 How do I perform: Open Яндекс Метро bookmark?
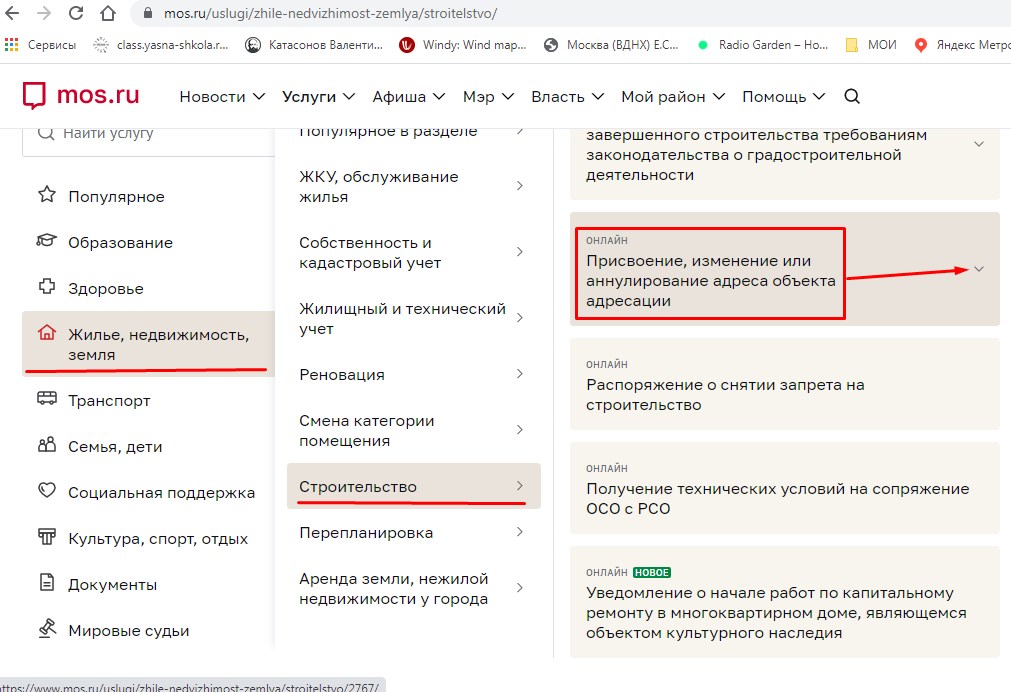[962, 44]
